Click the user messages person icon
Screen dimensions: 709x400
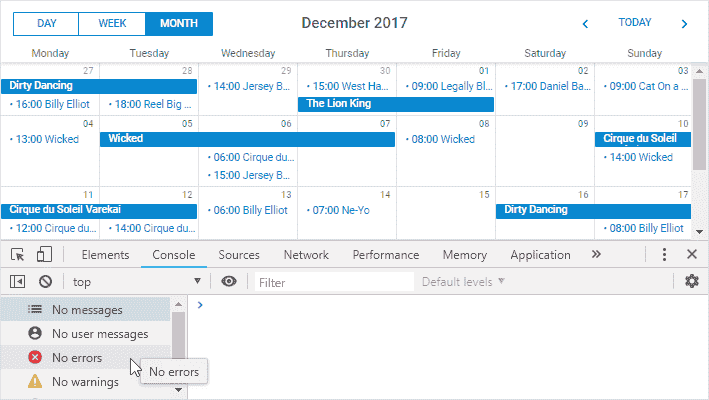pos(35,334)
